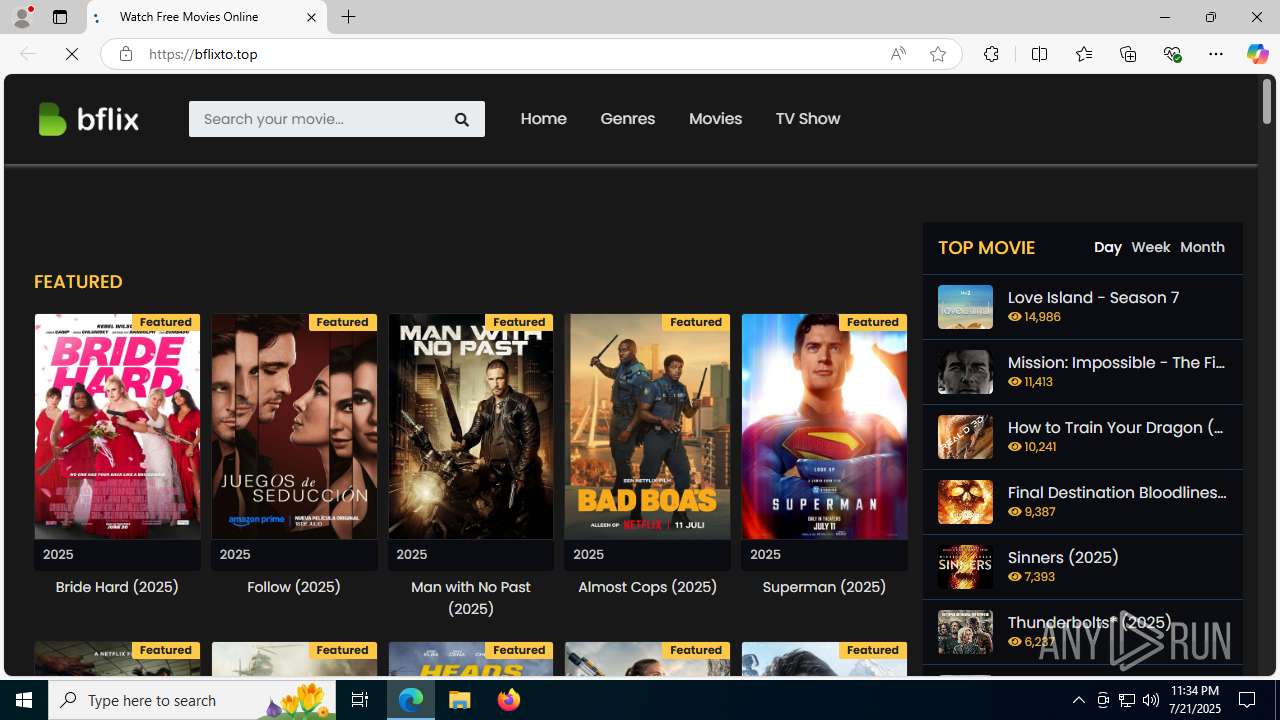Open Task View on the taskbar
This screenshot has width=1280, height=720.
click(359, 700)
